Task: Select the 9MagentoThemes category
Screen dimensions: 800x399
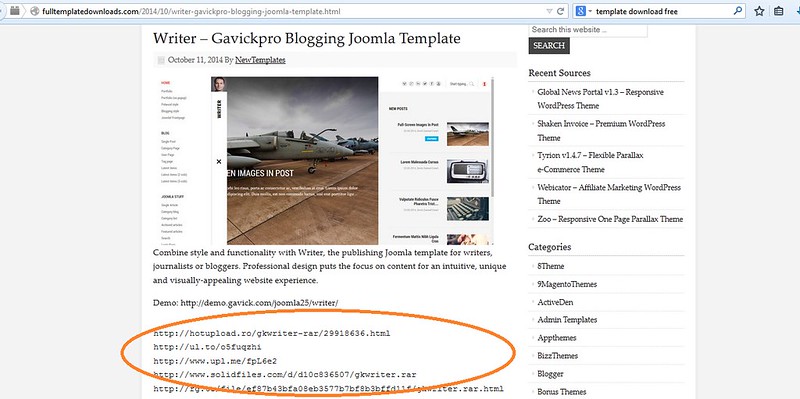Action: 567,284
